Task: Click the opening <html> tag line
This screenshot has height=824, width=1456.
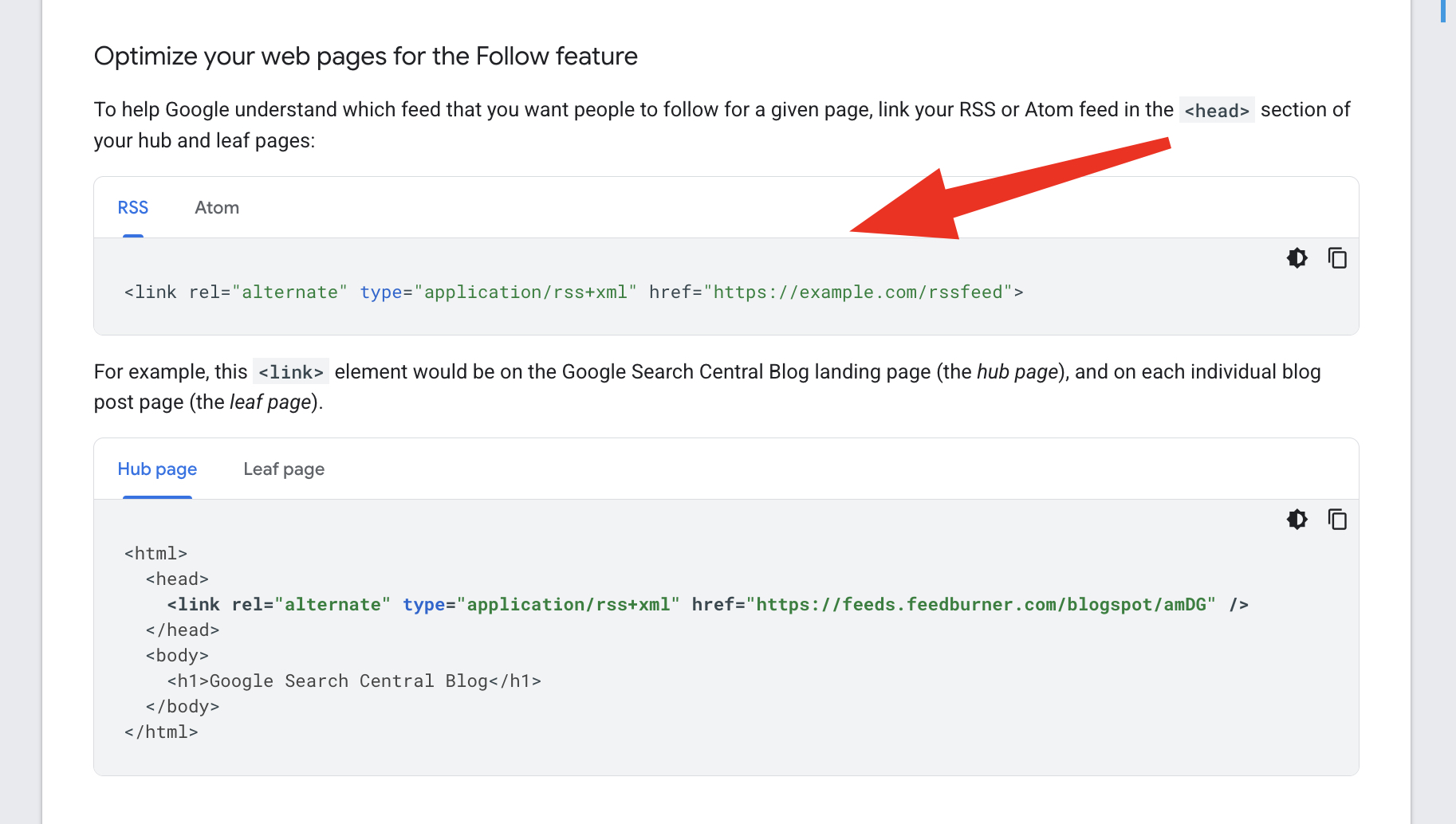Action: (155, 554)
